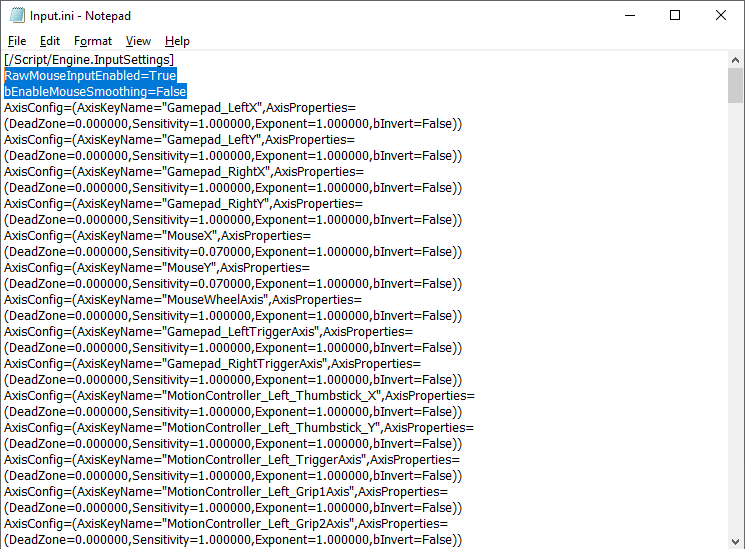This screenshot has height=549, width=745.
Task: Open the View menu
Action: (x=138, y=41)
